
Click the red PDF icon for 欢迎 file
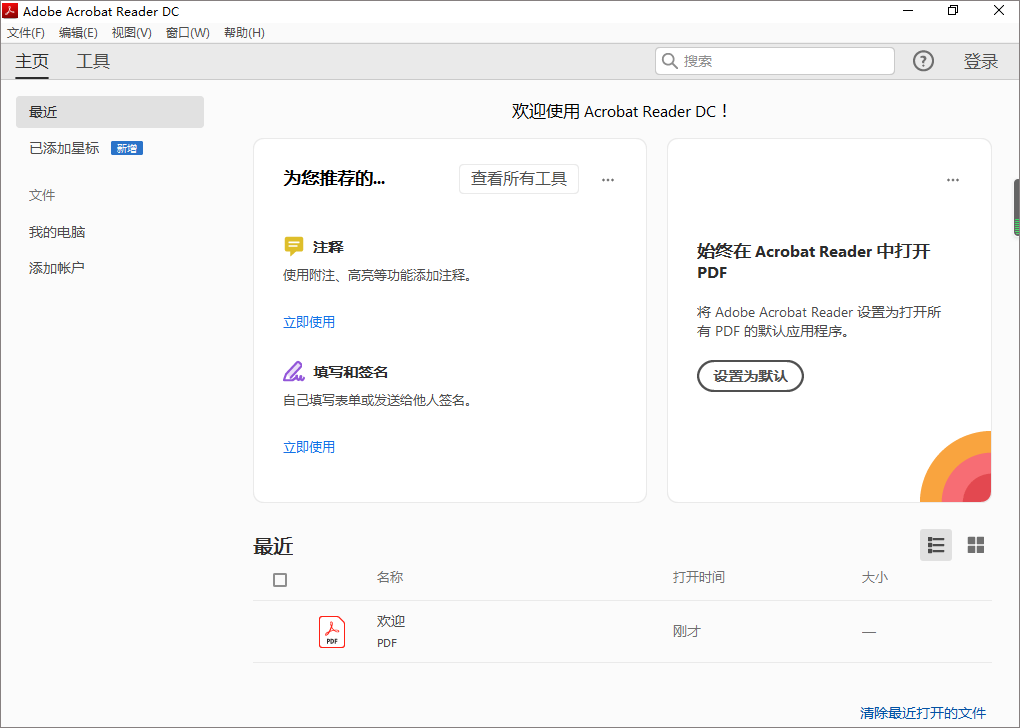click(x=332, y=632)
